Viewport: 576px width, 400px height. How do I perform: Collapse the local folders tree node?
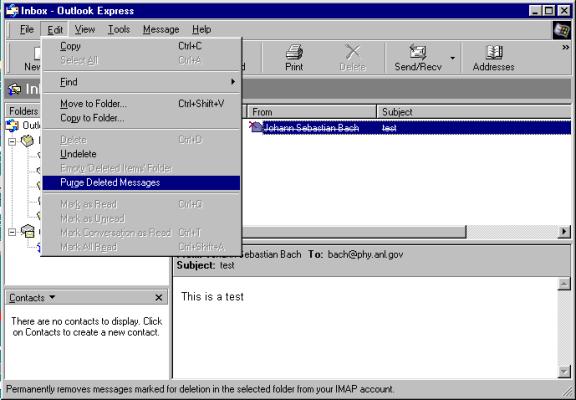pos(12,141)
